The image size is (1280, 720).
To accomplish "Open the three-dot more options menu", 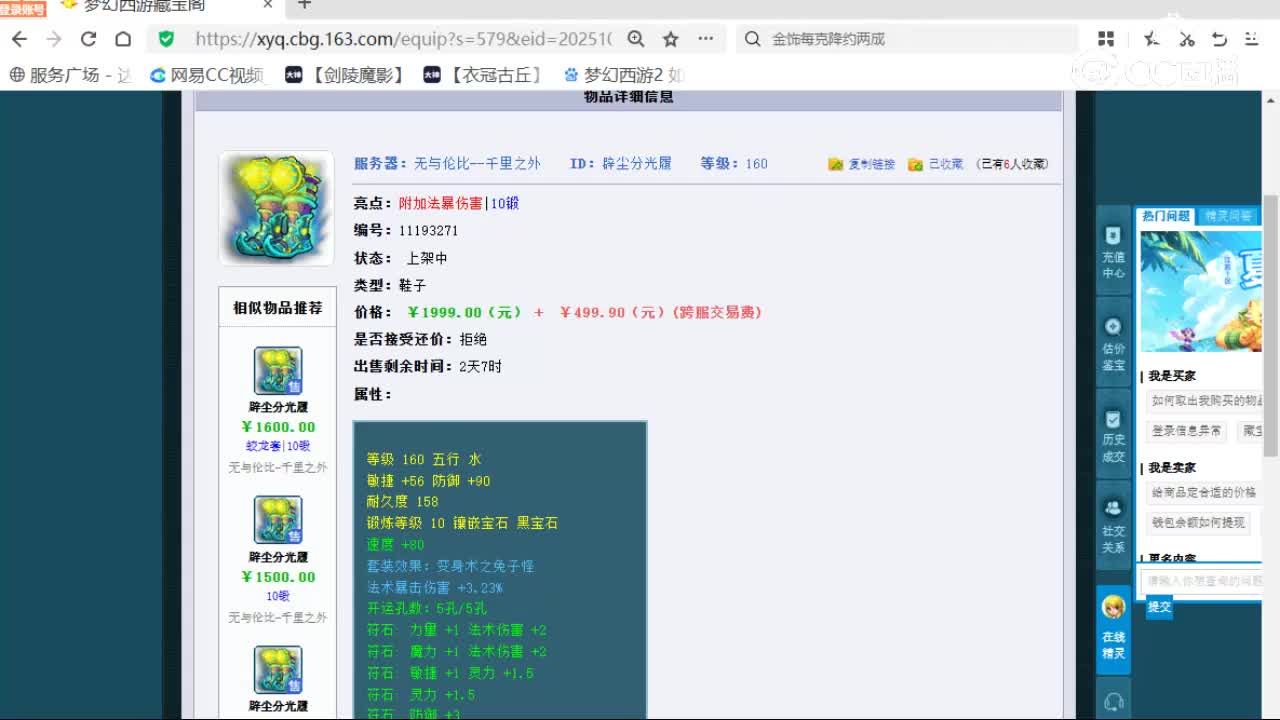I will [x=706, y=39].
